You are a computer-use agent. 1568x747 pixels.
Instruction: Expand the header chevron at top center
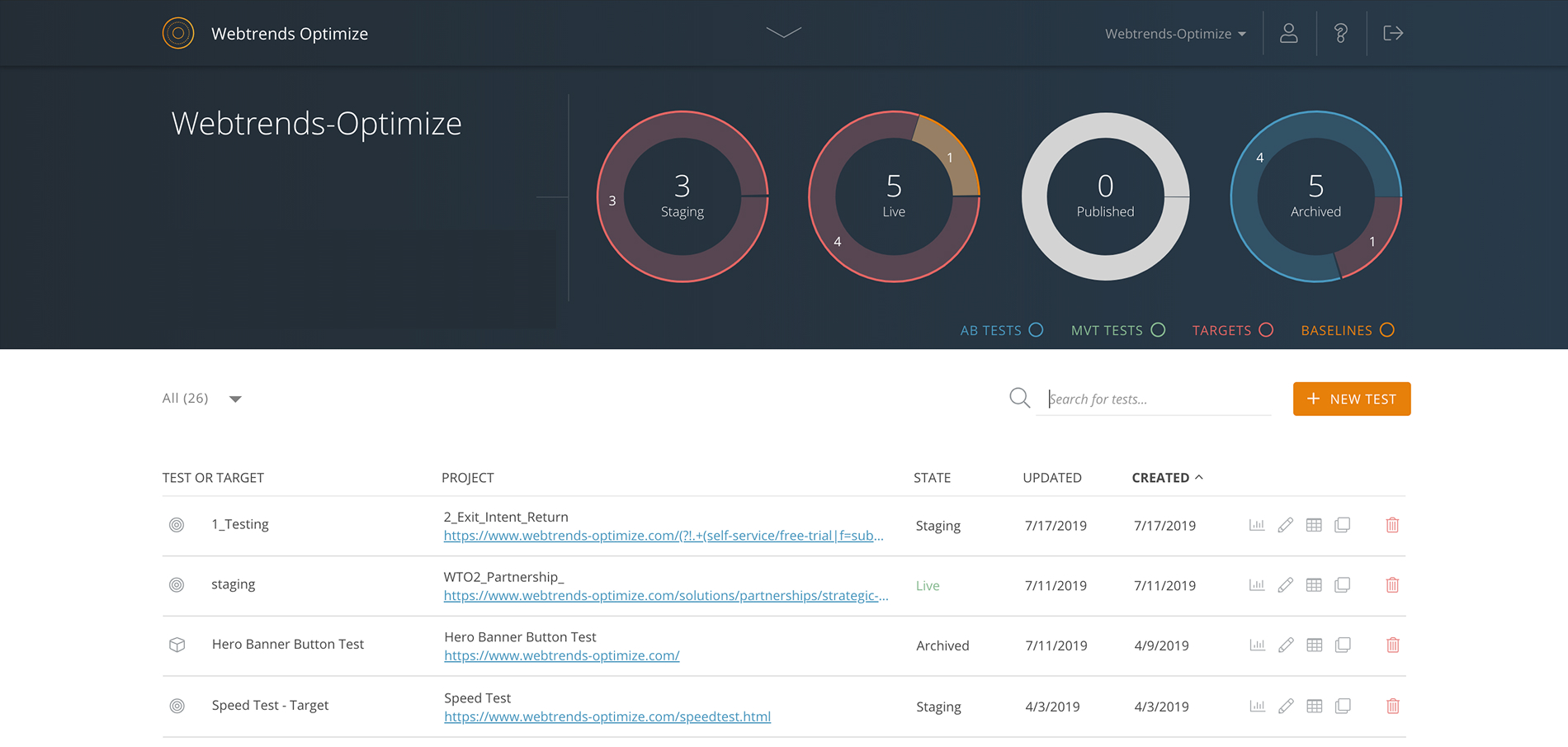coord(783,33)
